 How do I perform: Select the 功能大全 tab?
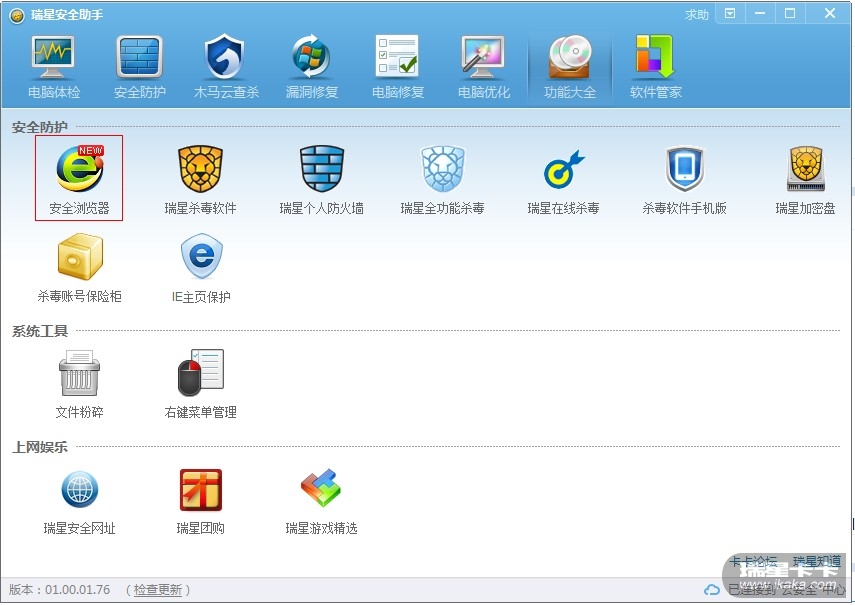point(570,68)
